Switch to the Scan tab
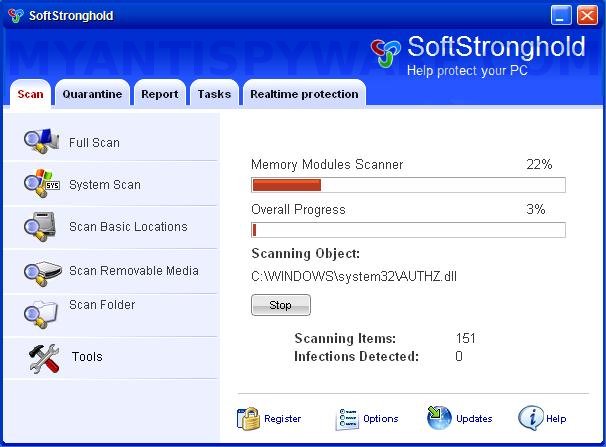Image resolution: width=606 pixels, height=447 pixels. pyautogui.click(x=30, y=94)
